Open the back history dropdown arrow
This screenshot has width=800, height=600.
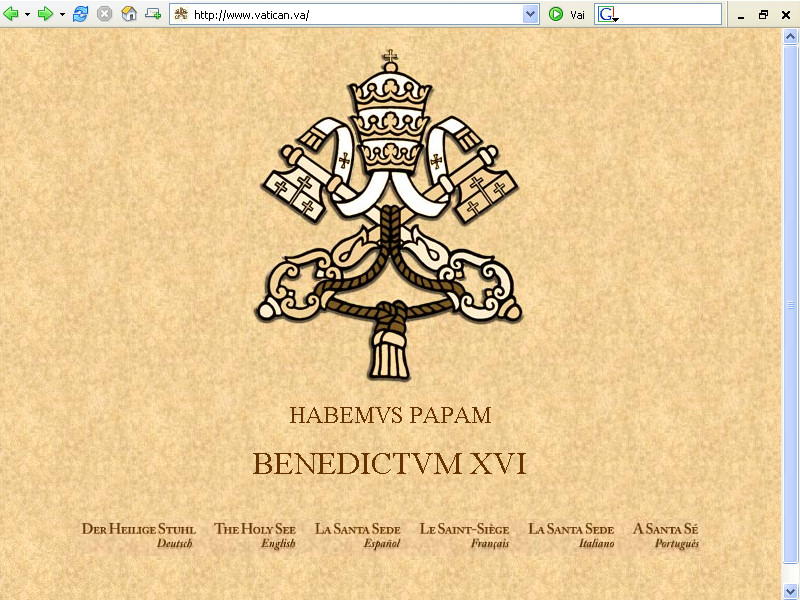27,14
